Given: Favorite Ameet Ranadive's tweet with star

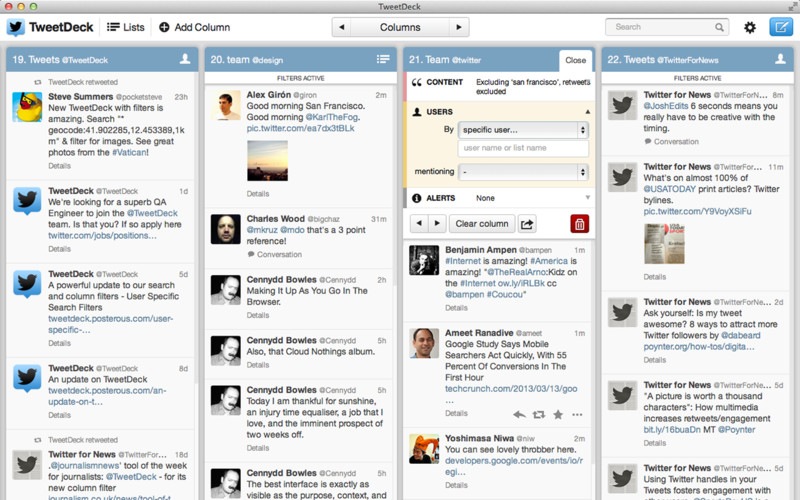Looking at the screenshot, I should [x=558, y=414].
